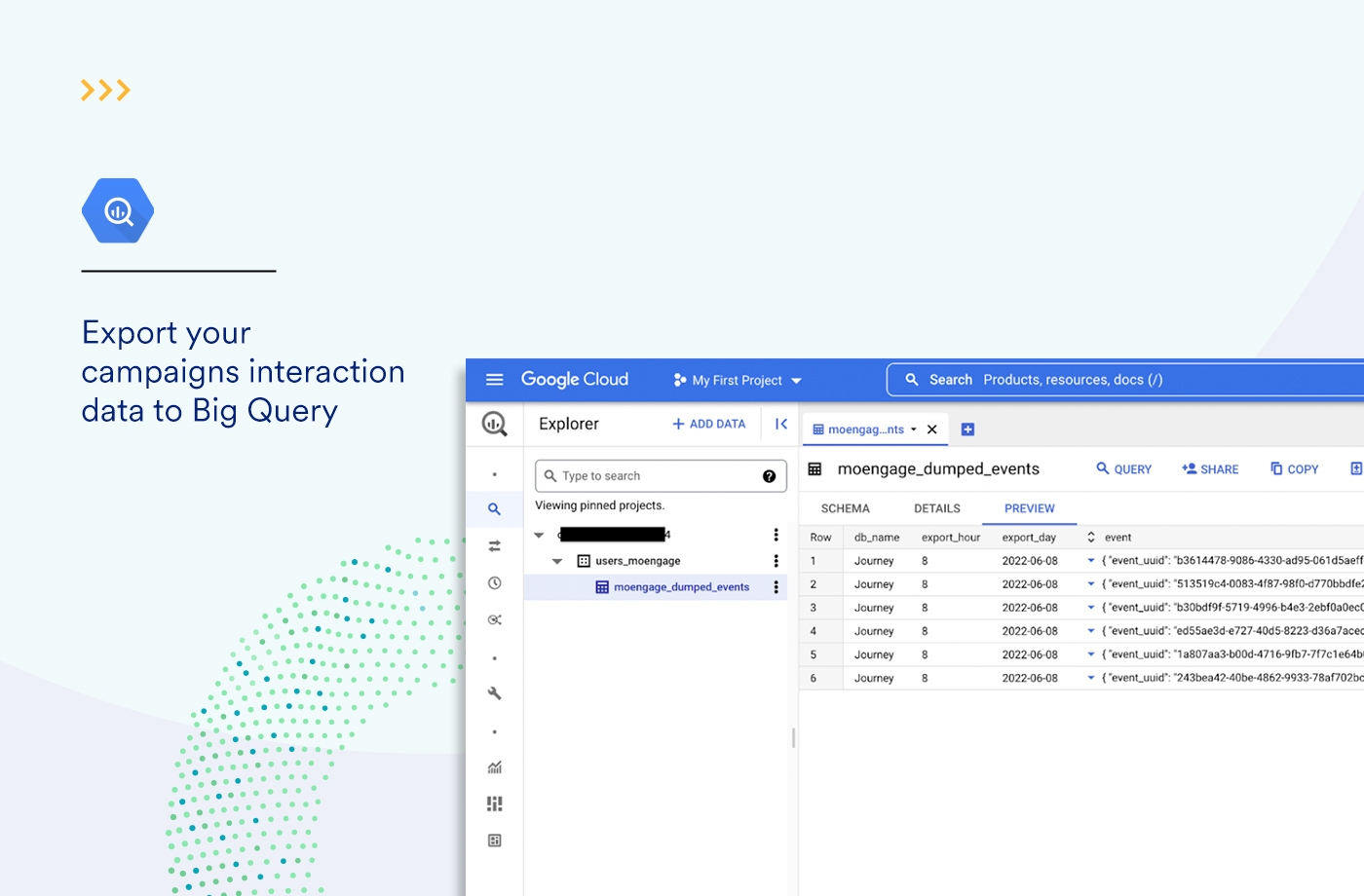Click the search help question mark icon
This screenshot has height=896, width=1364.
769,476
